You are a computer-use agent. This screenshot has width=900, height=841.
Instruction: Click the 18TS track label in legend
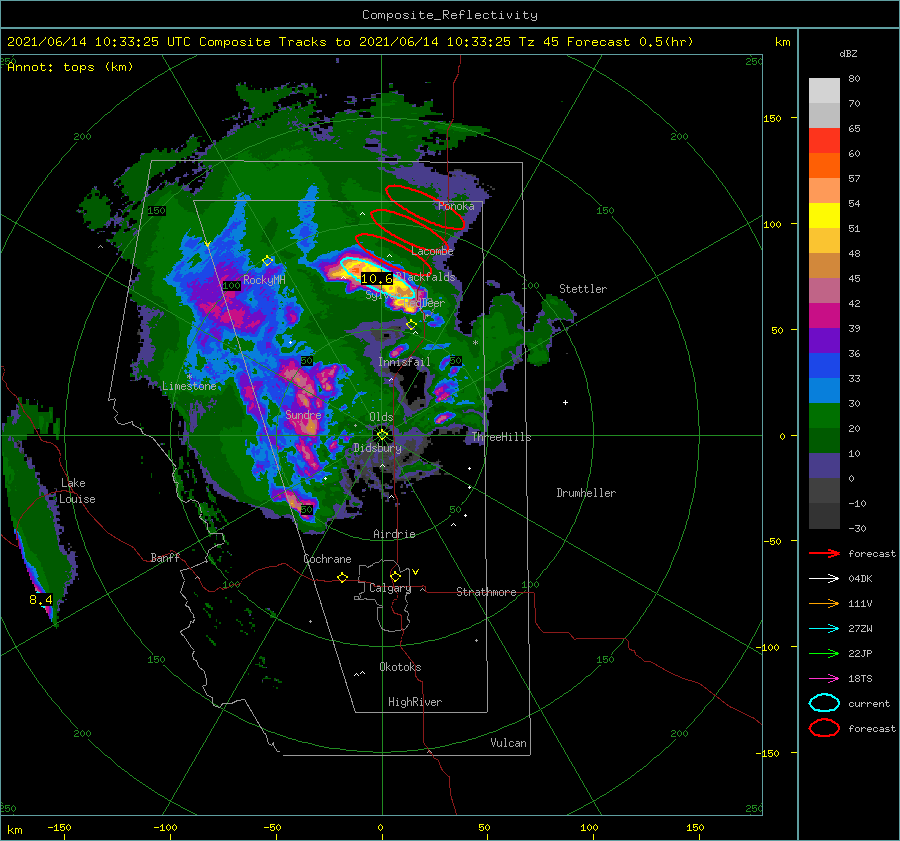[x=860, y=679]
